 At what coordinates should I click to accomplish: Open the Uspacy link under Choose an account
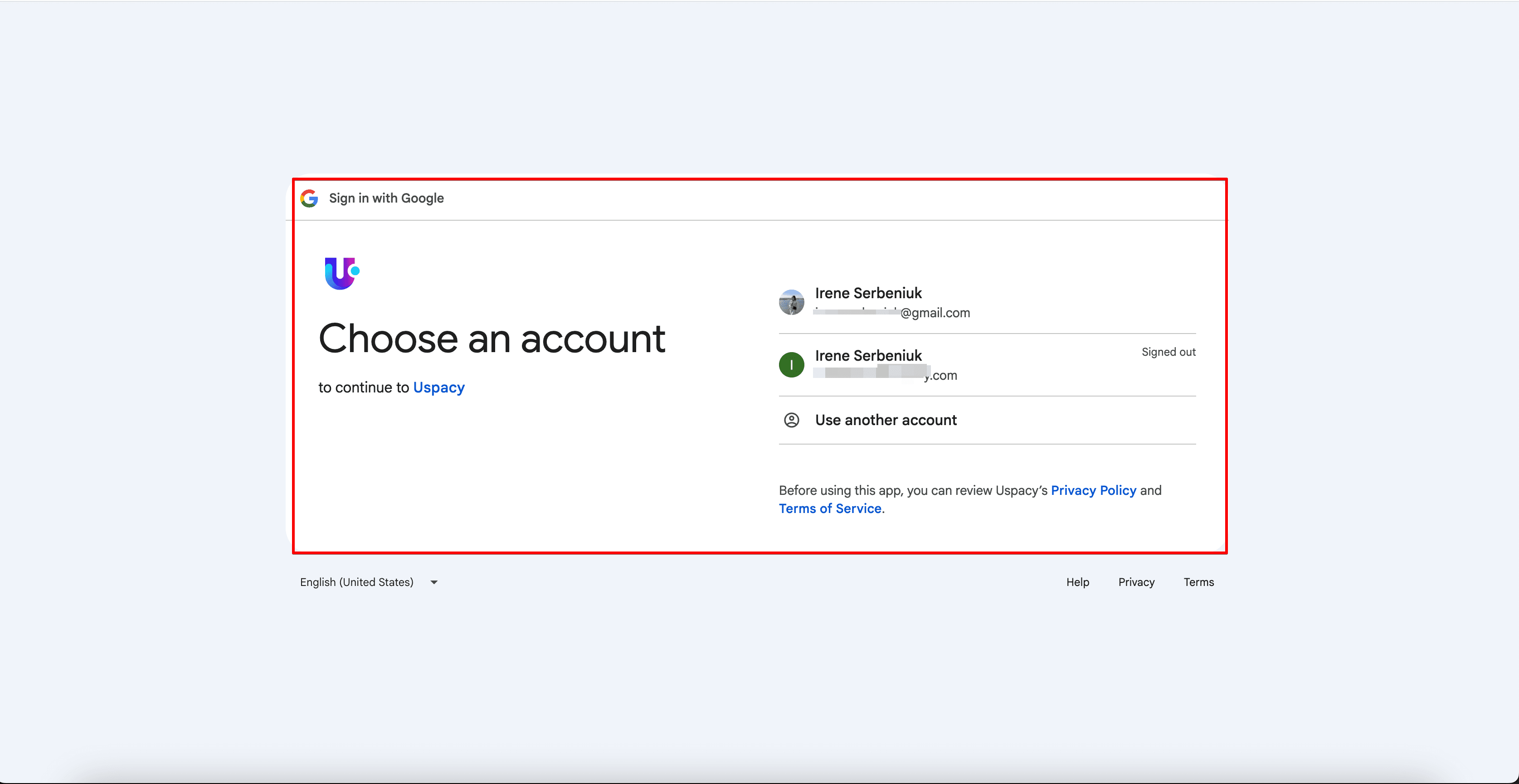tap(439, 387)
